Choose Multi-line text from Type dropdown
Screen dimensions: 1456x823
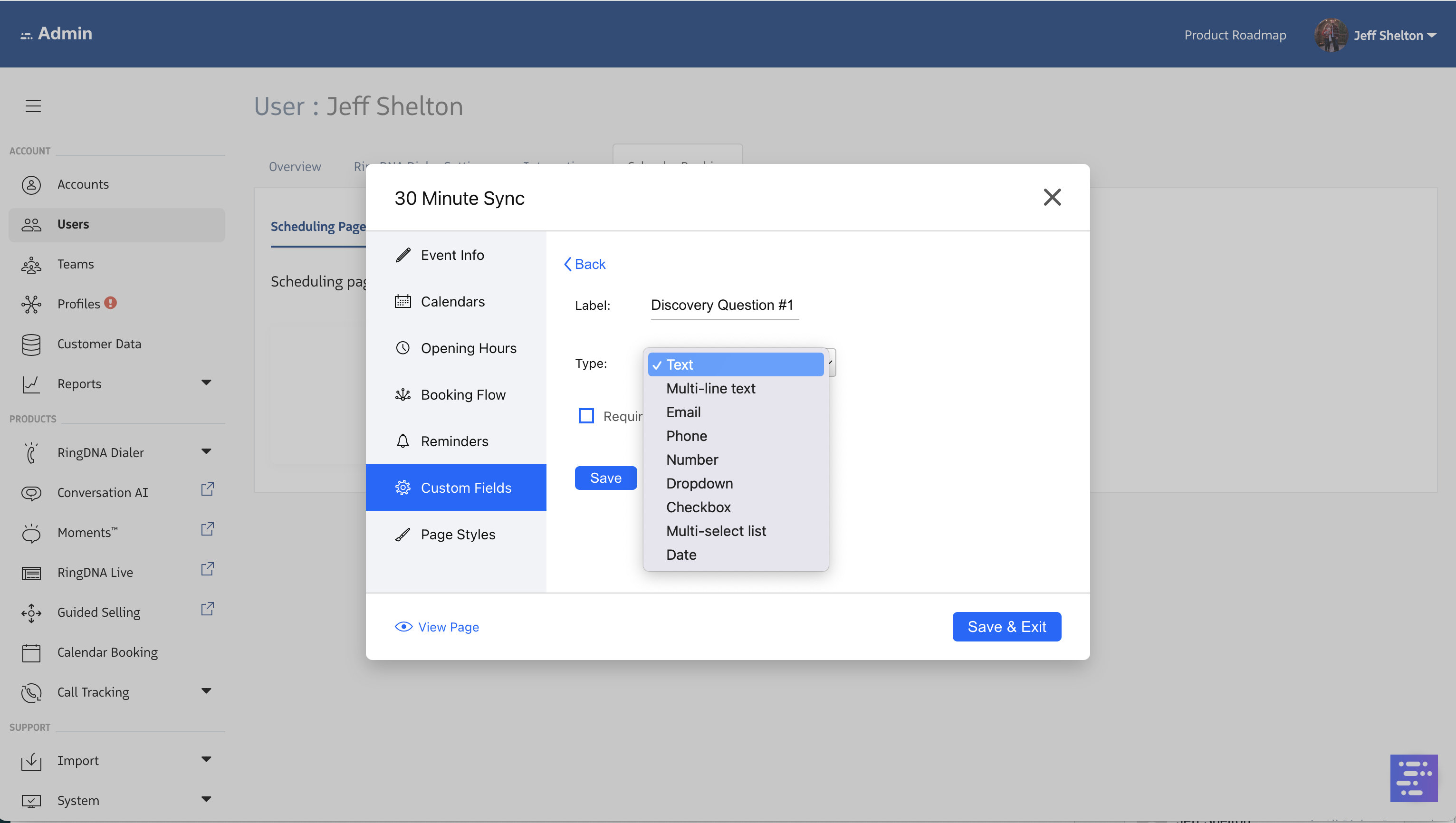[710, 388]
